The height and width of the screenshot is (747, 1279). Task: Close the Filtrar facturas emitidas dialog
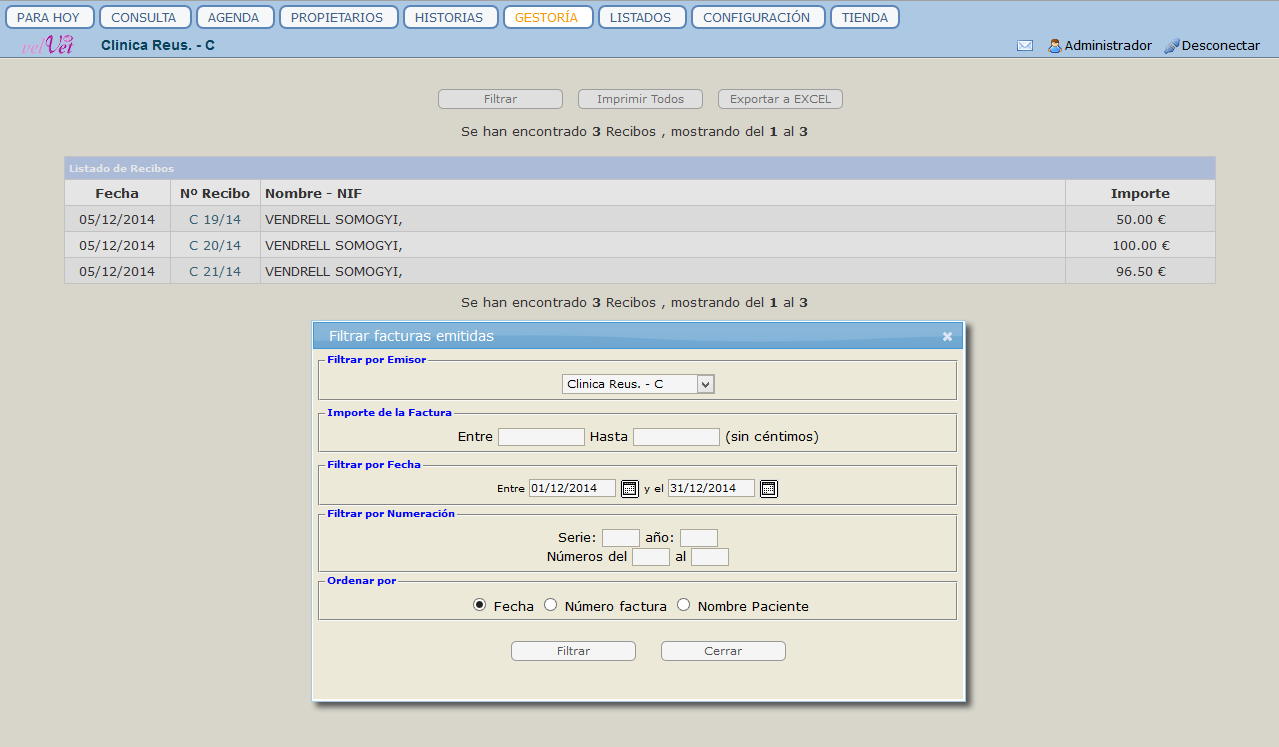(947, 337)
